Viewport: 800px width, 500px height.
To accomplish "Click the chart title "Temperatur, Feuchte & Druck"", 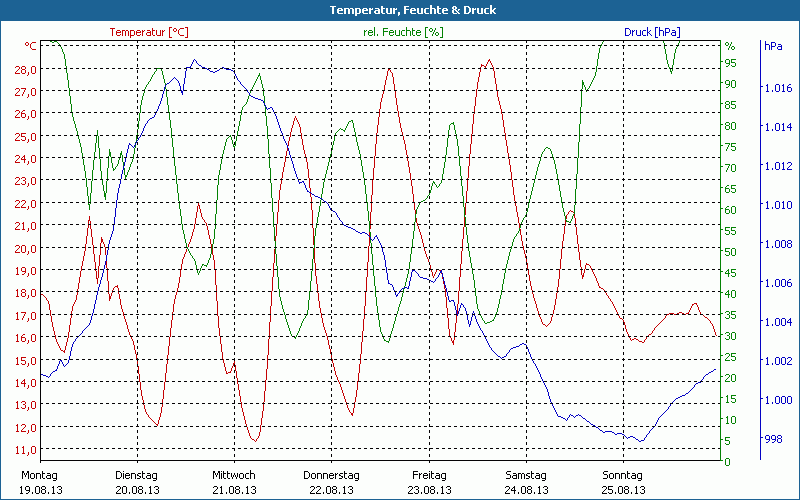I will [399, 10].
